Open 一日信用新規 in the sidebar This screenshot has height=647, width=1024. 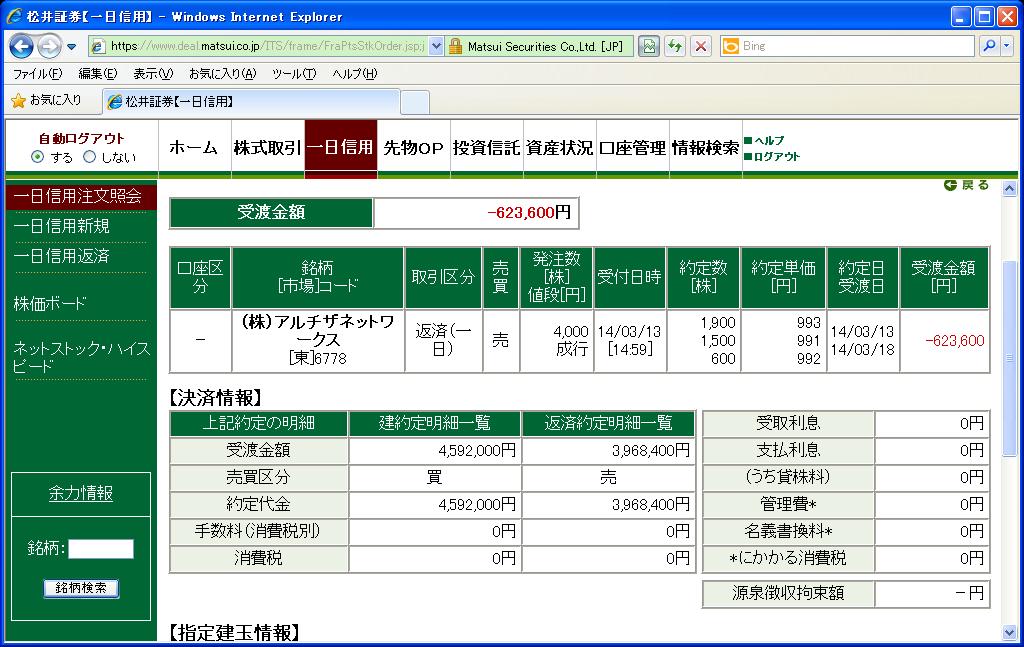click(x=62, y=226)
